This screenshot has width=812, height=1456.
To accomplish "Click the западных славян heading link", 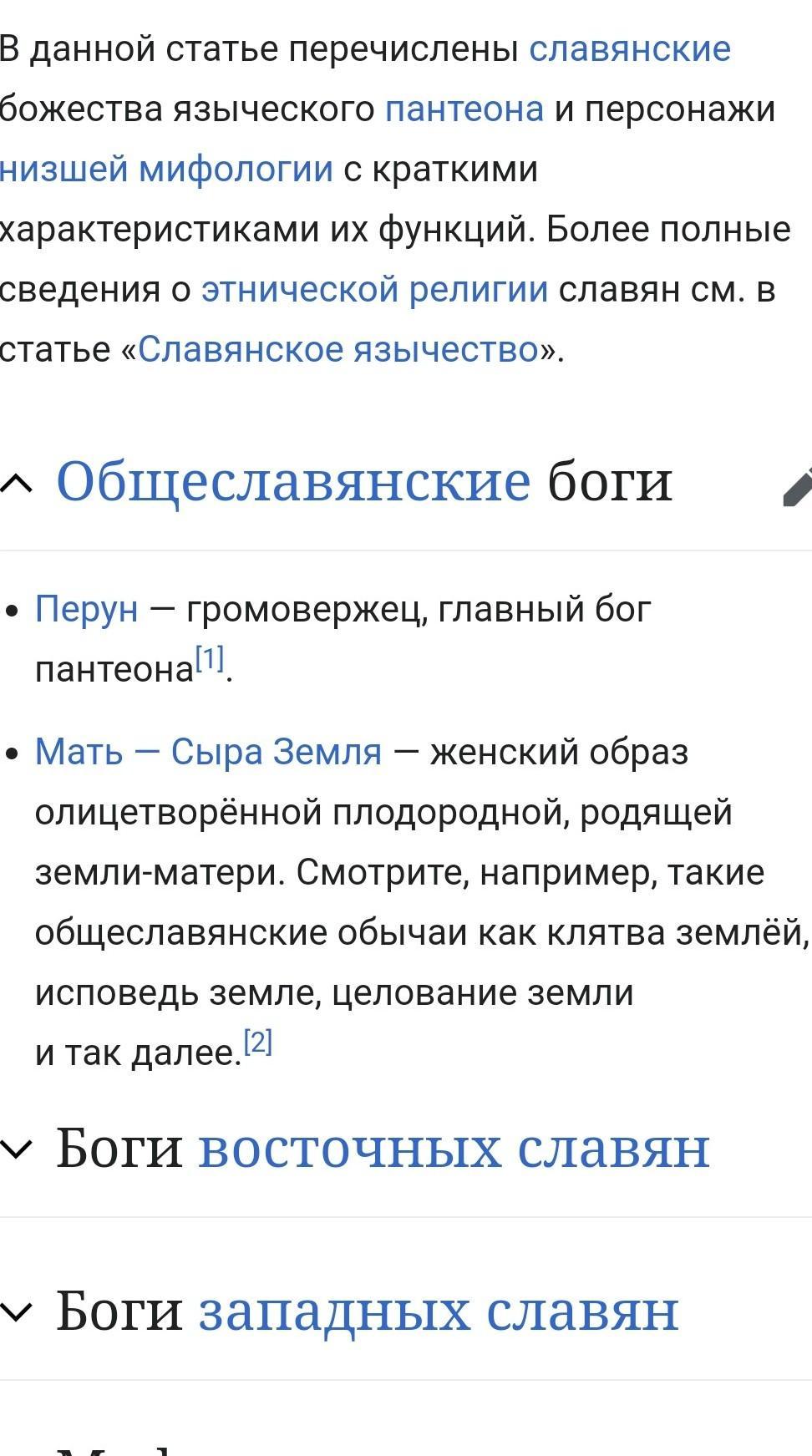I will point(439,1311).
